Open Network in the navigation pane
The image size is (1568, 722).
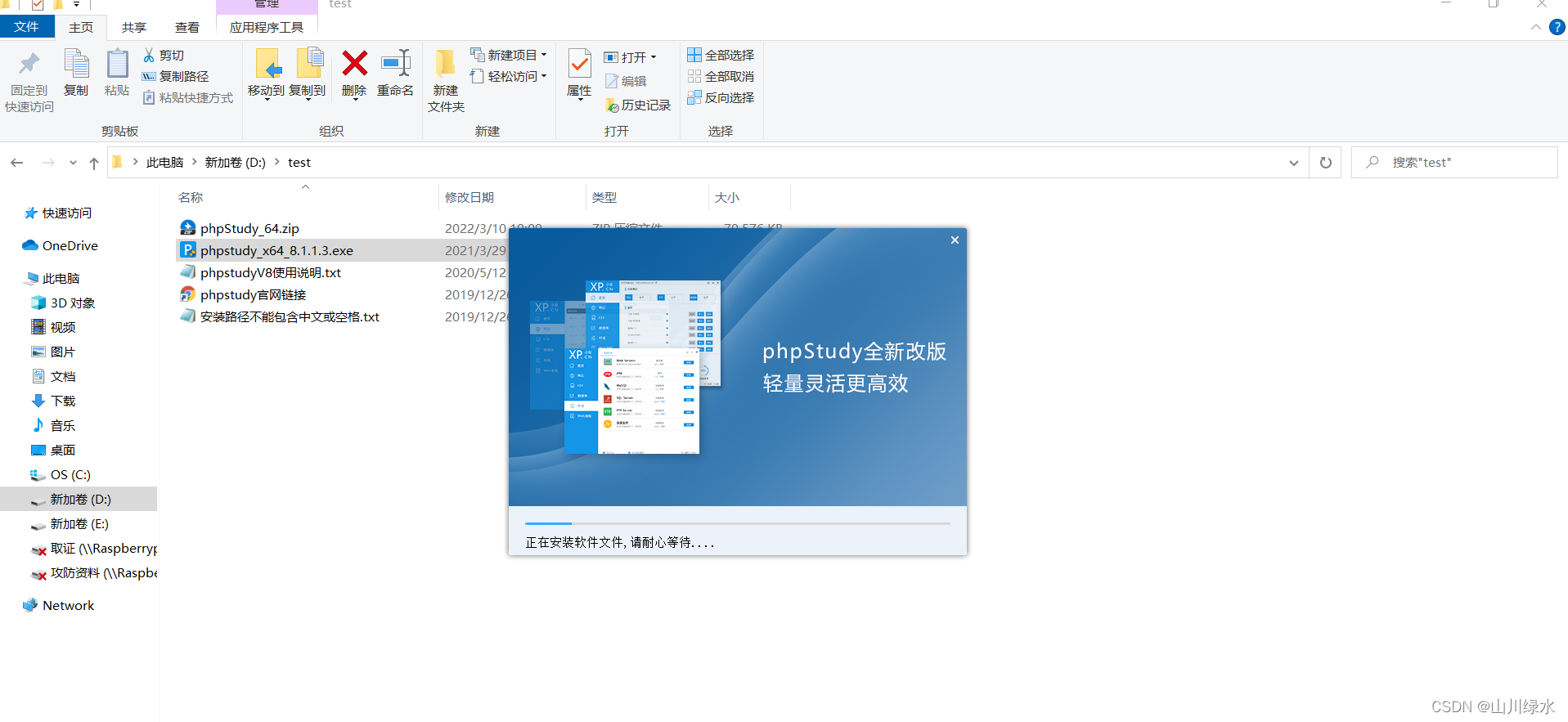[68, 605]
